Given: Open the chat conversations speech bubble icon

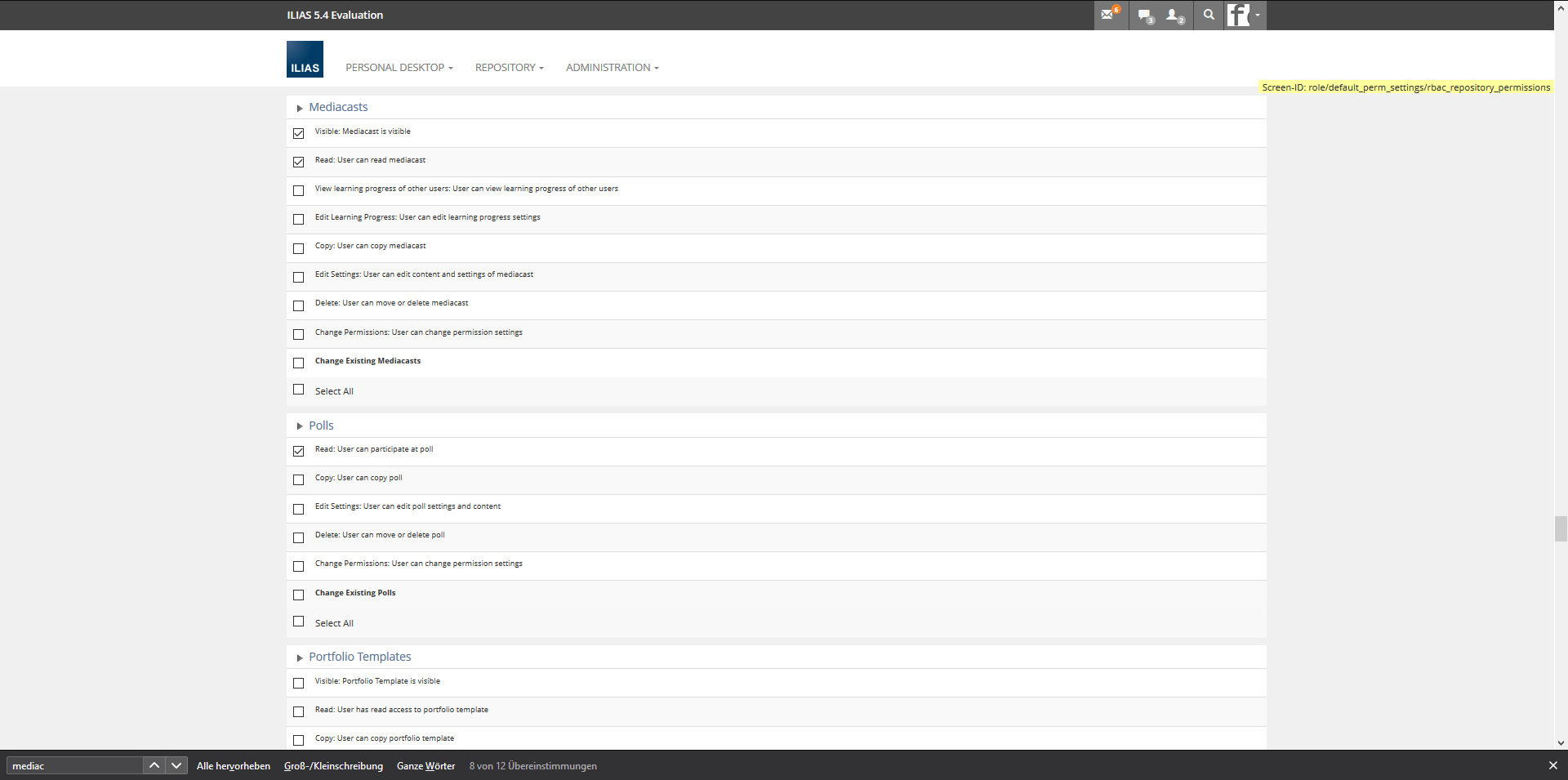Looking at the screenshot, I should click(x=1145, y=15).
